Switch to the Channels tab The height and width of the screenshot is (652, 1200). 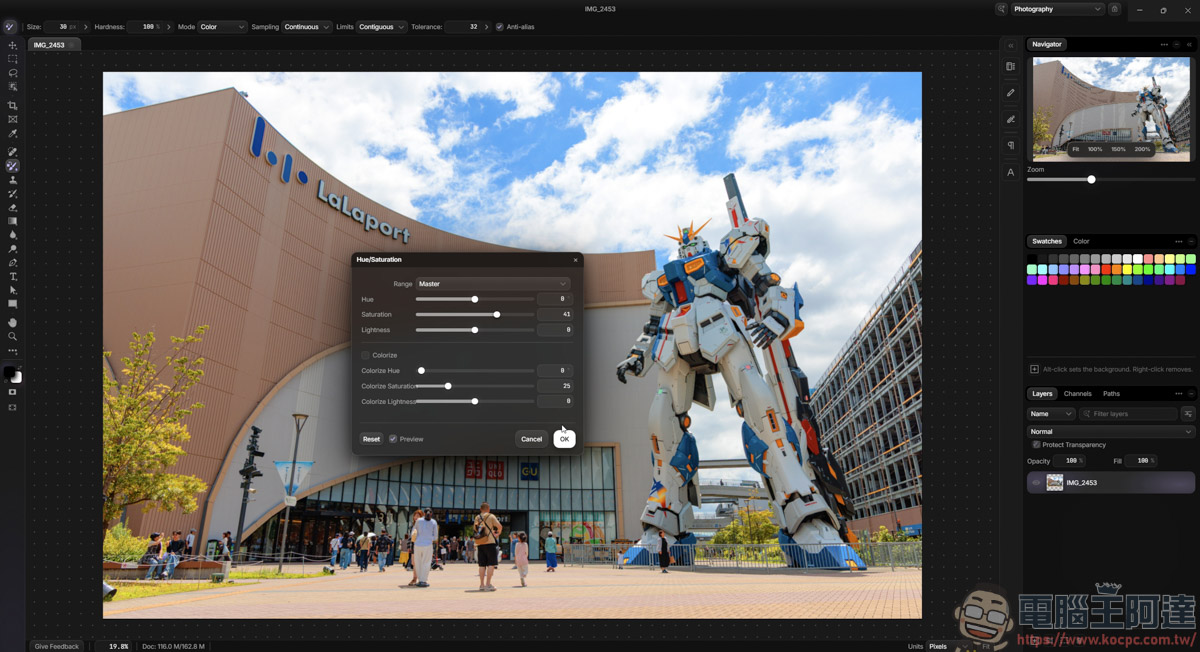pyautogui.click(x=1077, y=394)
